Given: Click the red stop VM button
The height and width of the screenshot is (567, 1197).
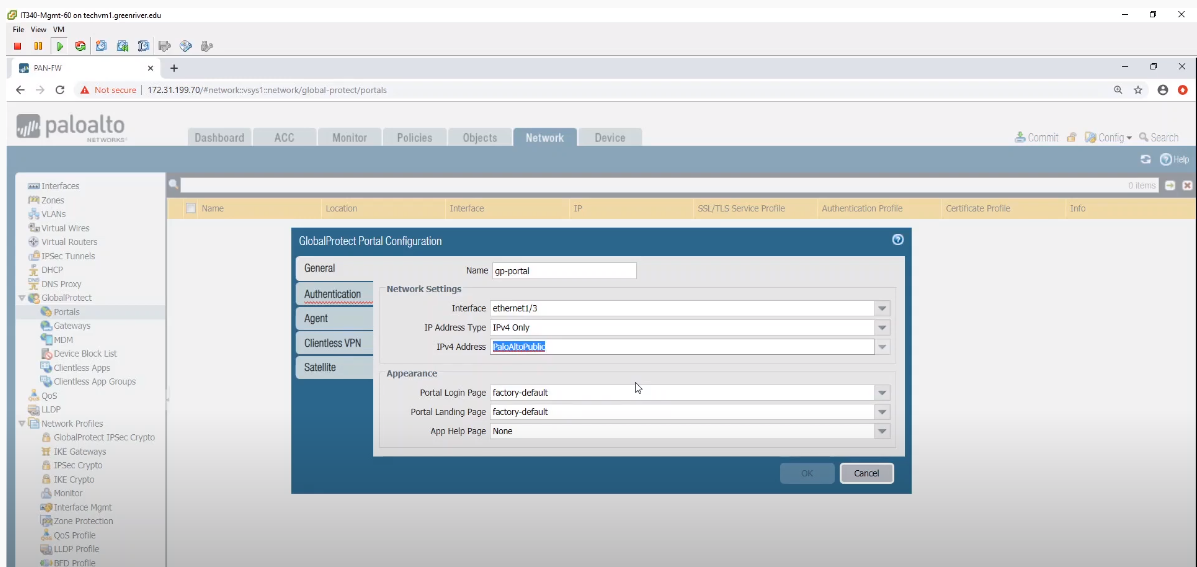Looking at the screenshot, I should 18,47.
